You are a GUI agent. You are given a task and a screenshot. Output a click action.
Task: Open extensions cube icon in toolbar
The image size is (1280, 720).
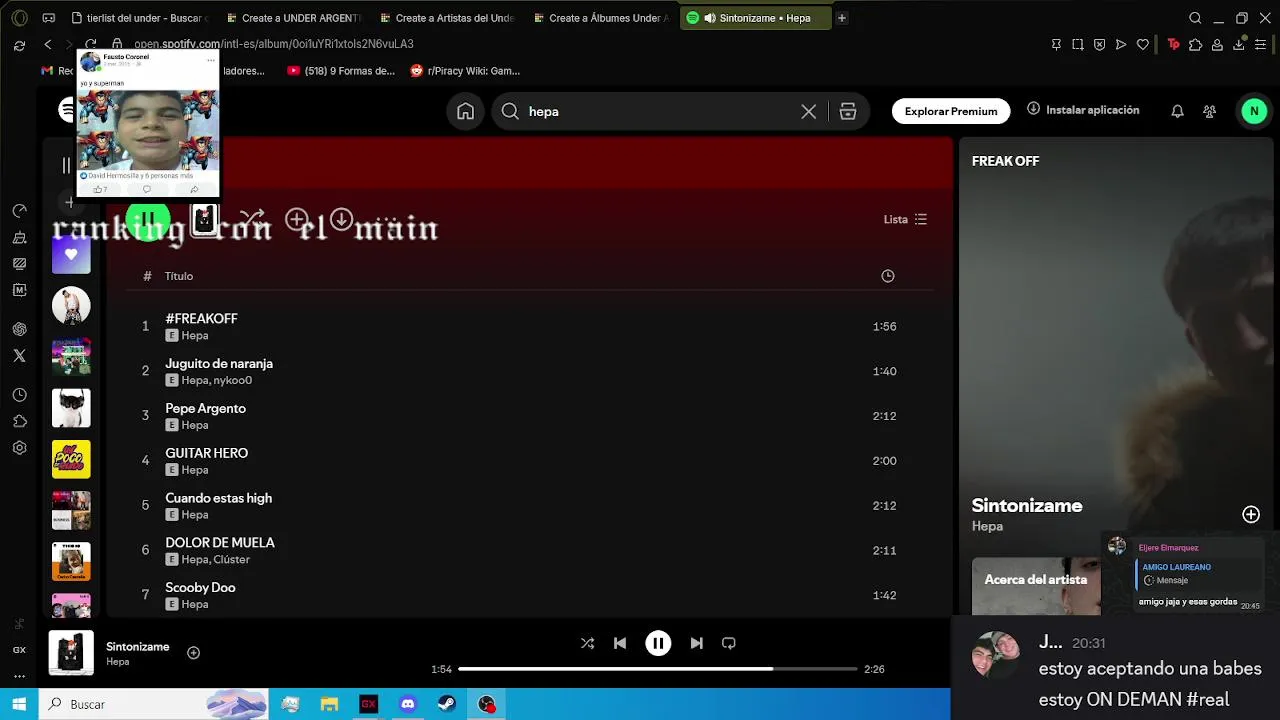pyautogui.click(x=1195, y=44)
